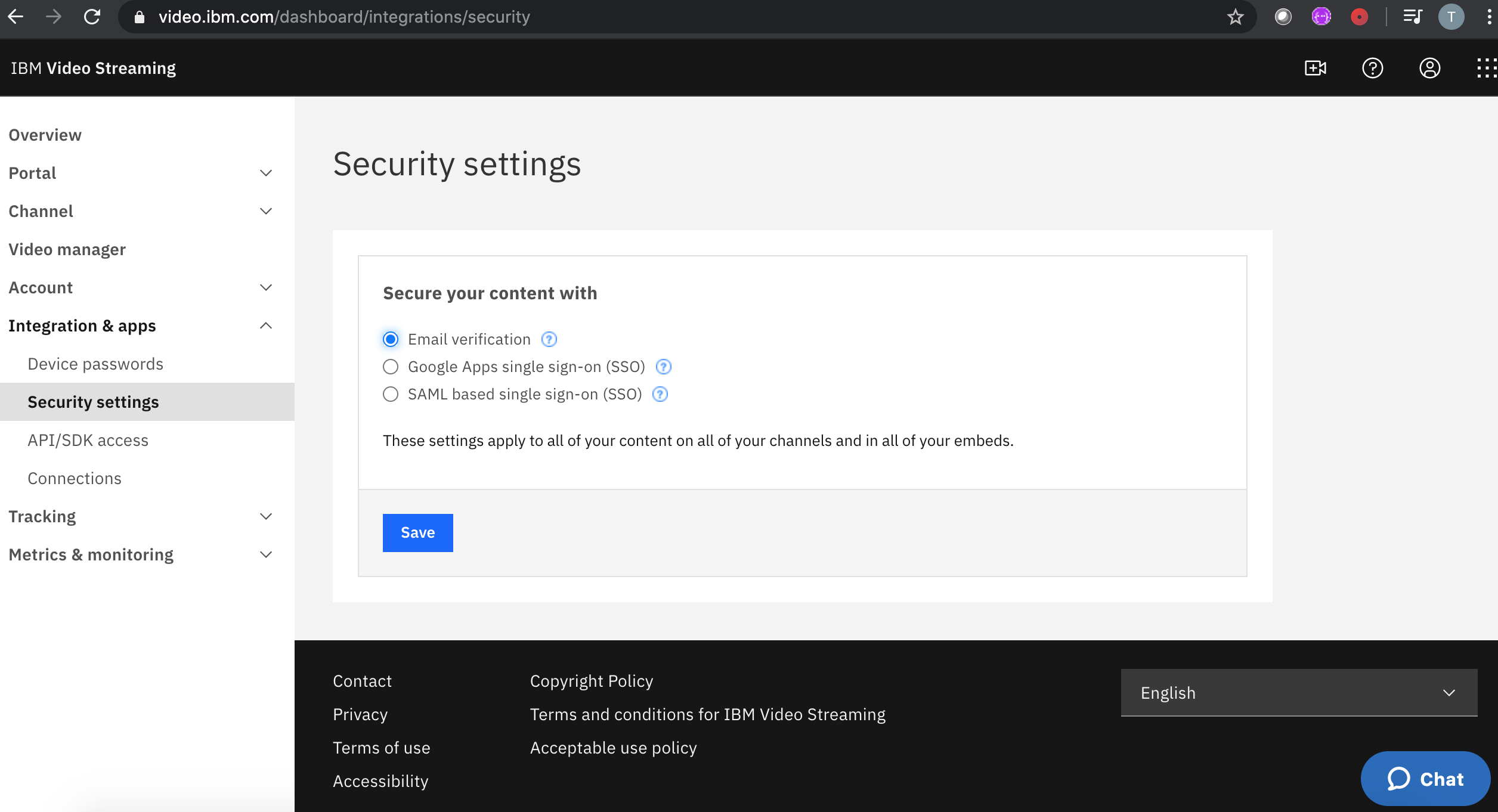Click the blue Save button
1498x812 pixels.
point(418,532)
